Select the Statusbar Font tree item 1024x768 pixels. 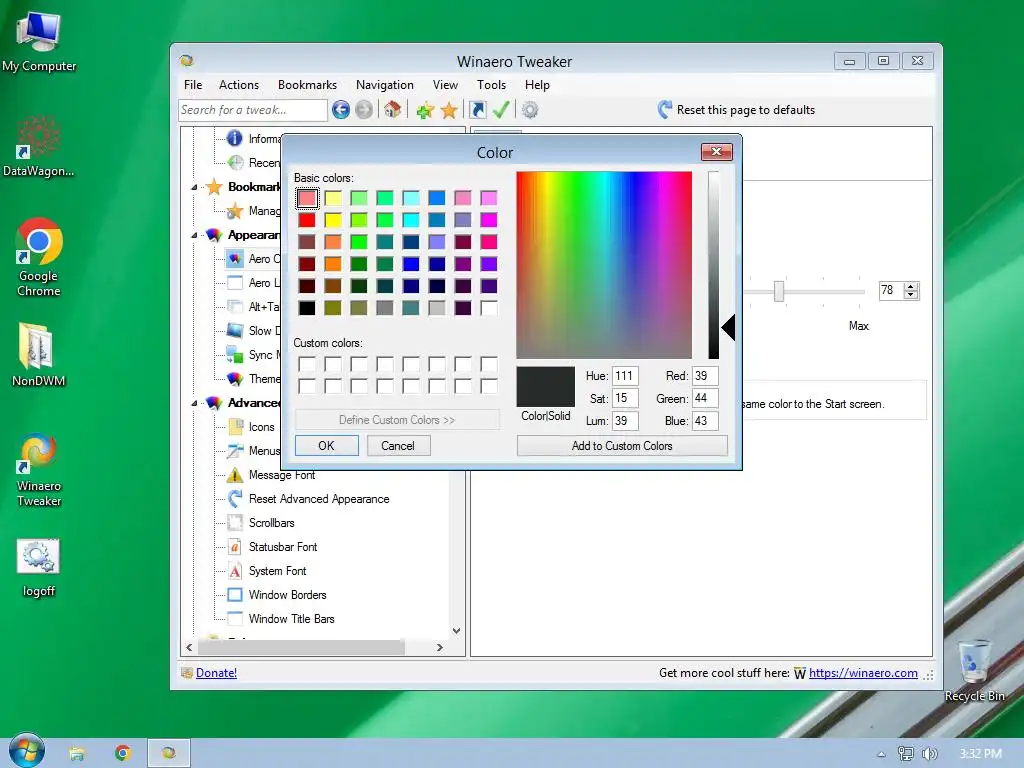pyautogui.click(x=283, y=547)
